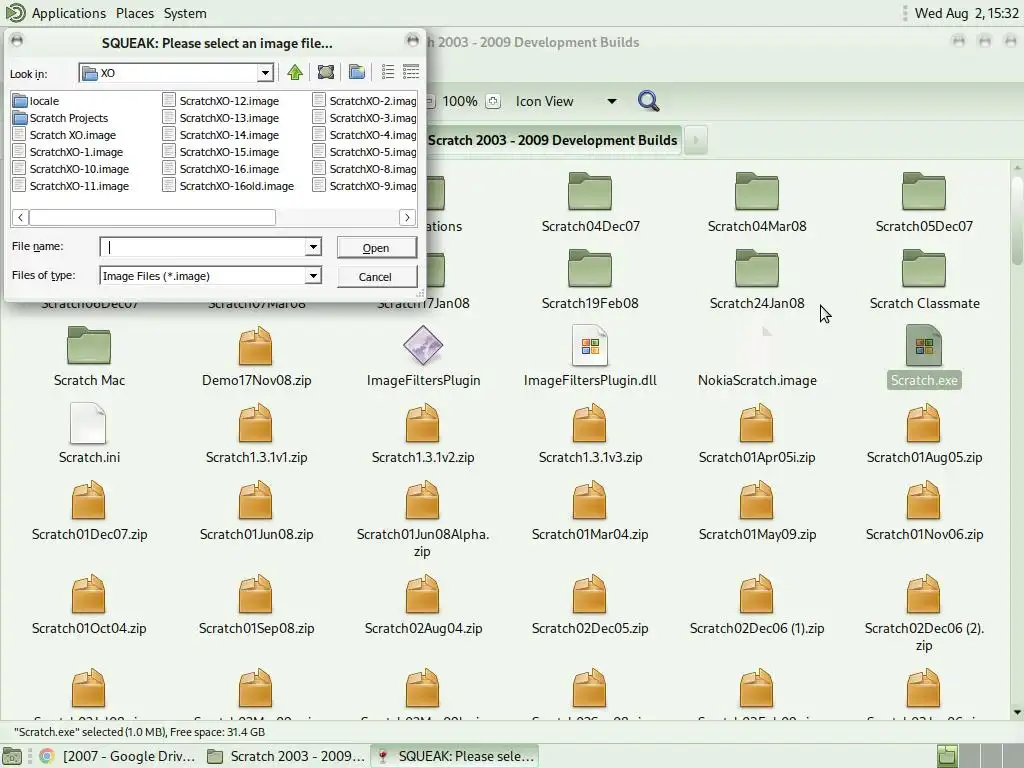Select the ImageFiltersPlugin file

423,357
